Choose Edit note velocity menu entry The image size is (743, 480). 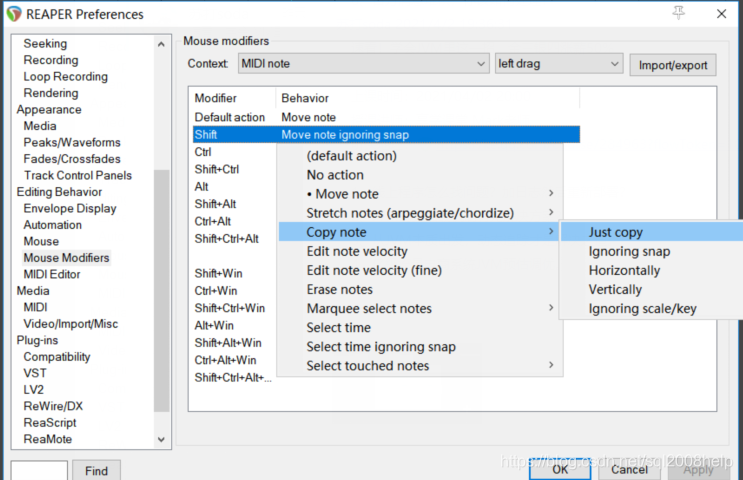(x=420, y=251)
